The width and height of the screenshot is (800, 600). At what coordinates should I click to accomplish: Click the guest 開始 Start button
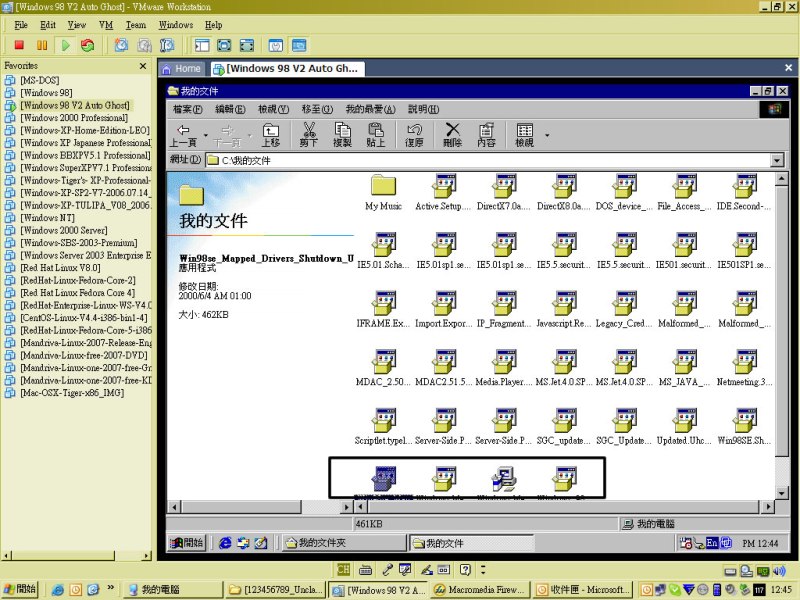187,543
